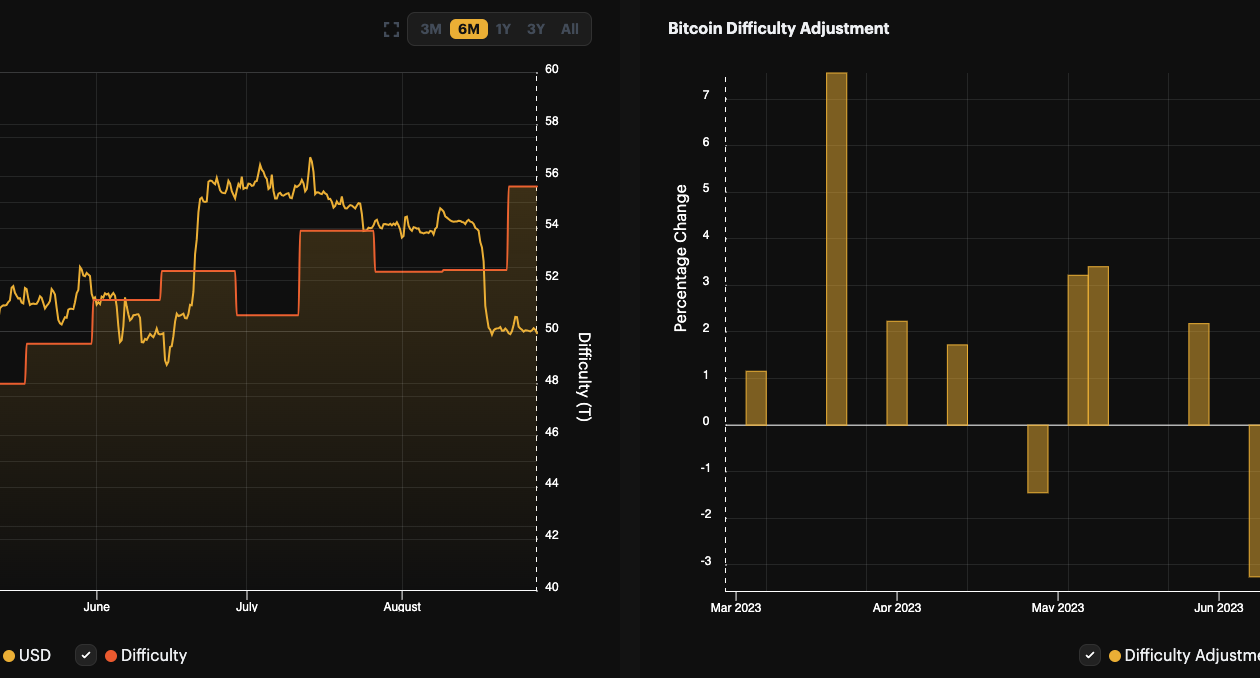The width and height of the screenshot is (1260, 678).
Task: Click the -1 percentage axis tick
Action: click(x=704, y=468)
